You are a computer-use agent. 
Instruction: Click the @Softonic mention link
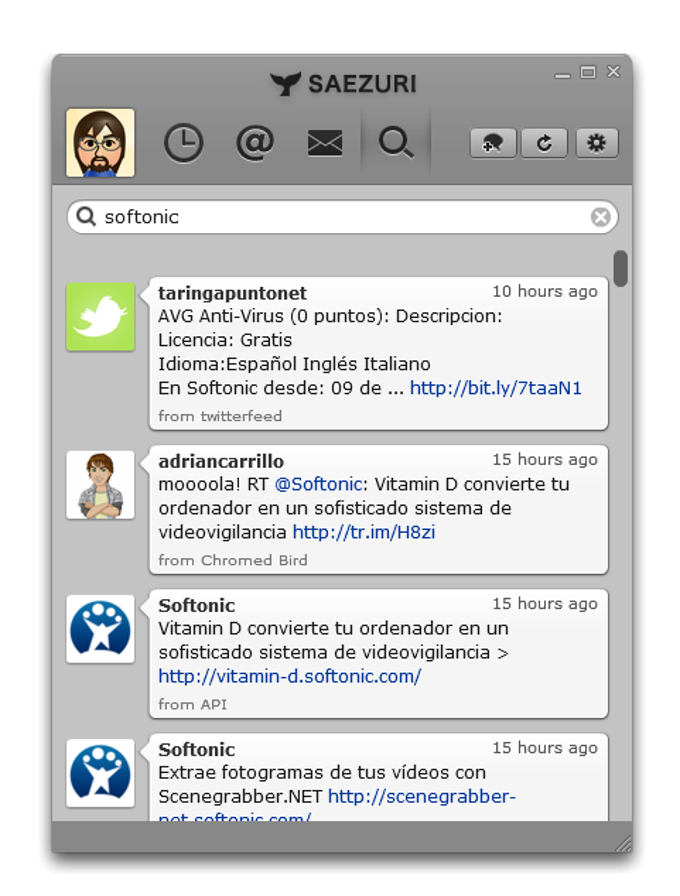319,484
